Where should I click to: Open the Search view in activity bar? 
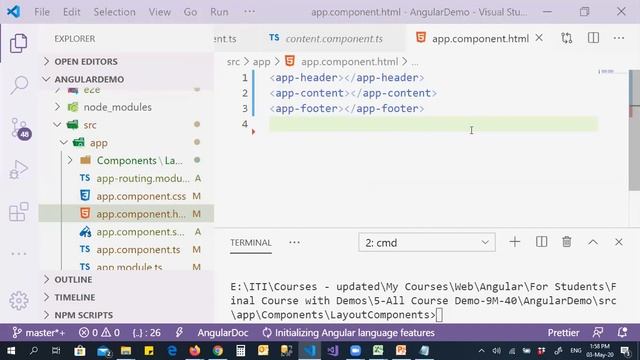coord(19,85)
